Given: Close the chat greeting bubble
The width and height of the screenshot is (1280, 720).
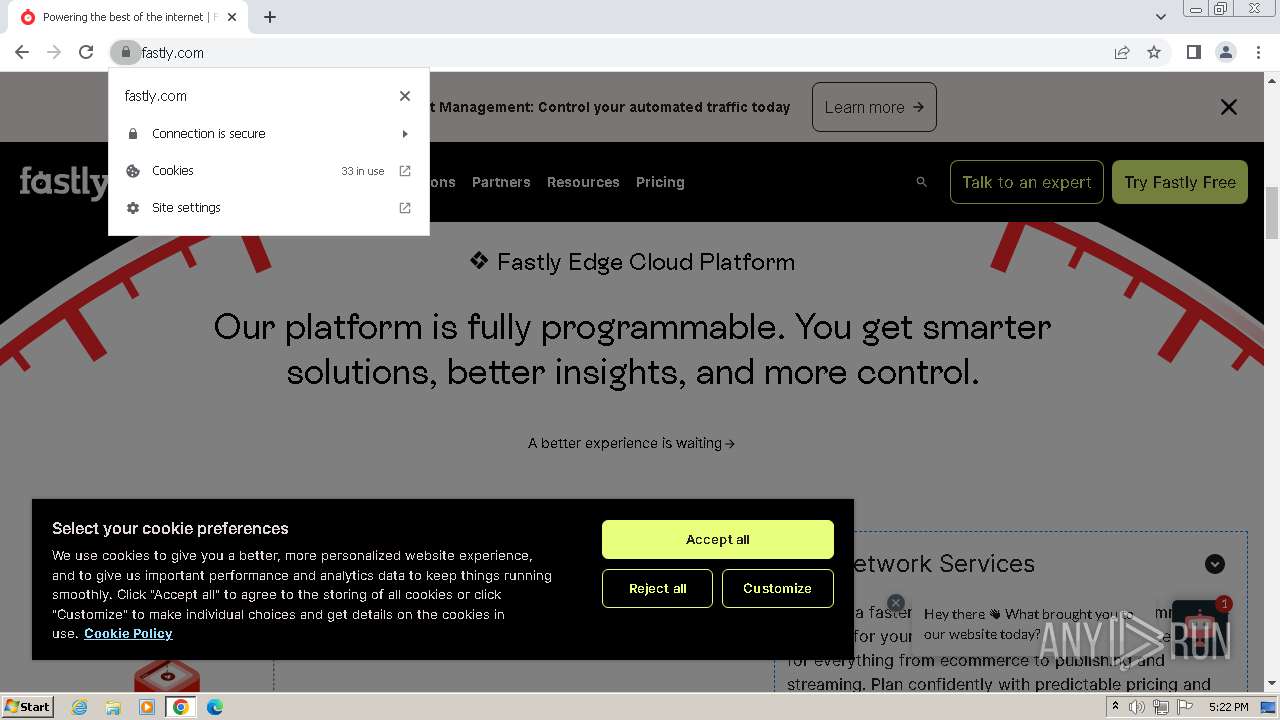Looking at the screenshot, I should [896, 603].
